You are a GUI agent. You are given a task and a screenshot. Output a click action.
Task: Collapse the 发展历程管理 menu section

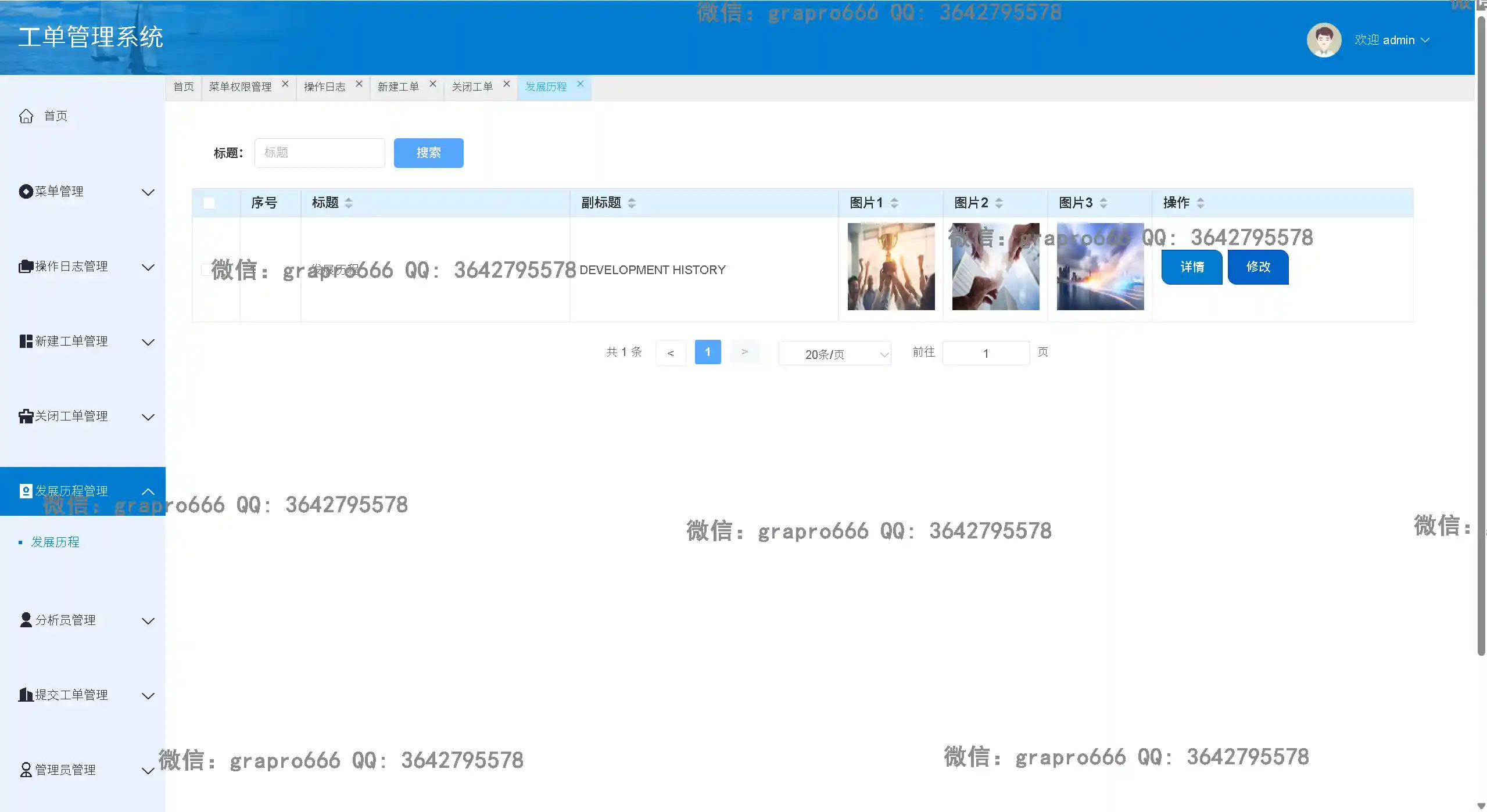(149, 491)
